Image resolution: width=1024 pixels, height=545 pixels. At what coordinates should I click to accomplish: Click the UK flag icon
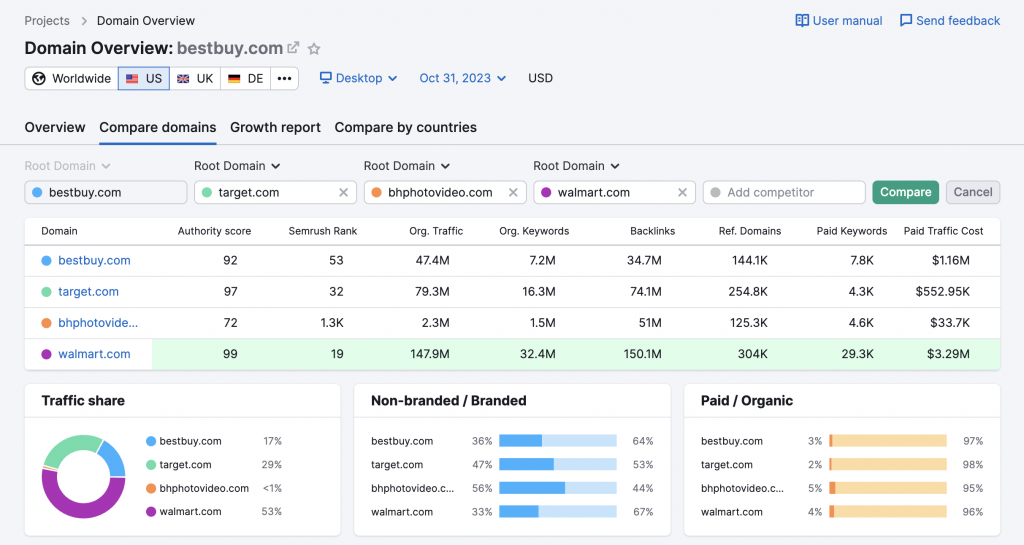pyautogui.click(x=184, y=78)
